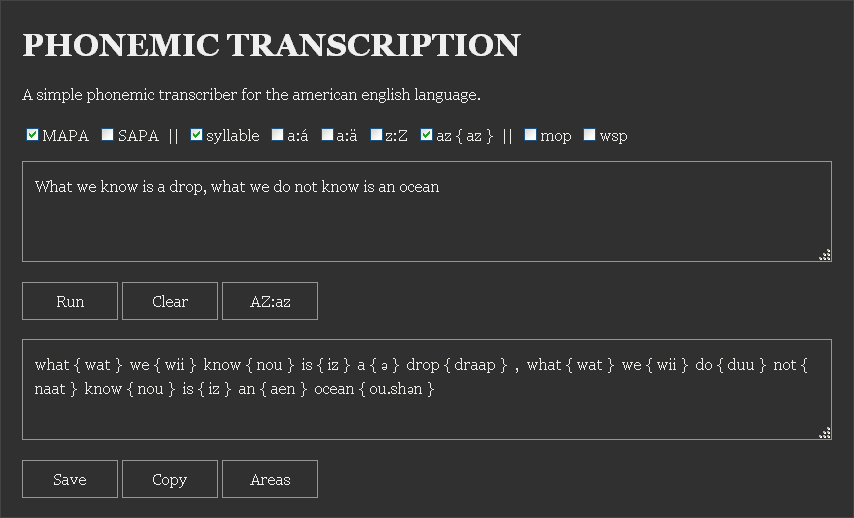Enable the SAPA option
The height and width of the screenshot is (518, 854).
[108, 135]
